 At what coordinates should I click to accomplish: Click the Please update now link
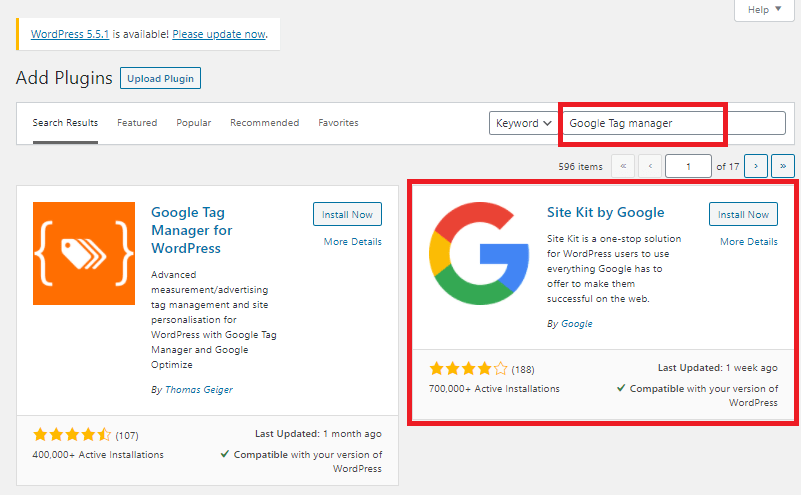tap(219, 34)
